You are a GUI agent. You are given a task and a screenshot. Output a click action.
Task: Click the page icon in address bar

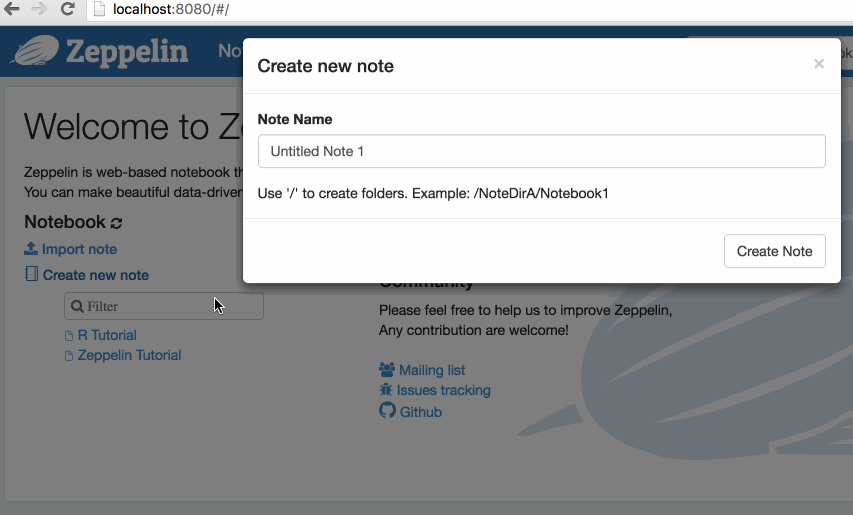99,9
